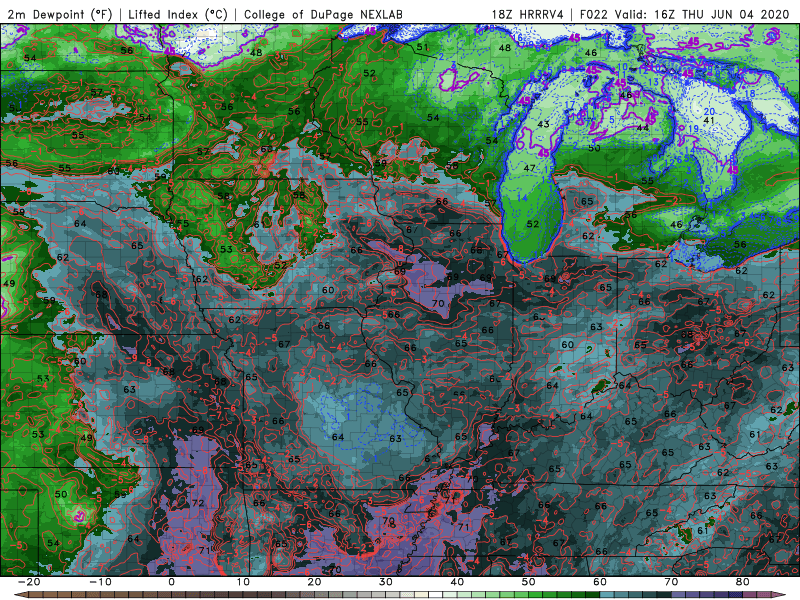The image size is (800, 600).
Task: Click the 72 dewpoint value on the map
Action: tap(198, 503)
